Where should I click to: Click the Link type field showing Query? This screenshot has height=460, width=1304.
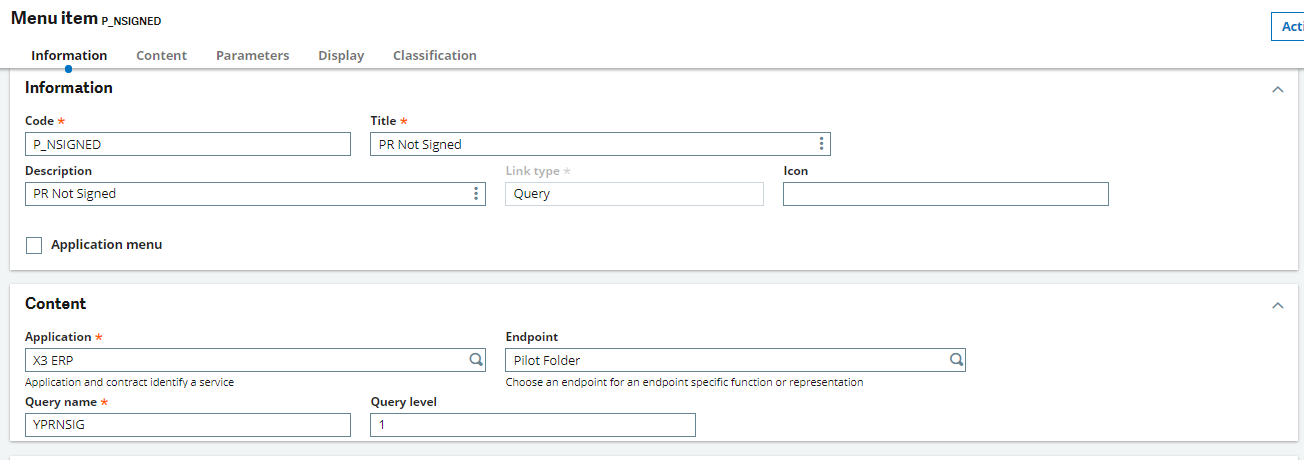[x=634, y=194]
